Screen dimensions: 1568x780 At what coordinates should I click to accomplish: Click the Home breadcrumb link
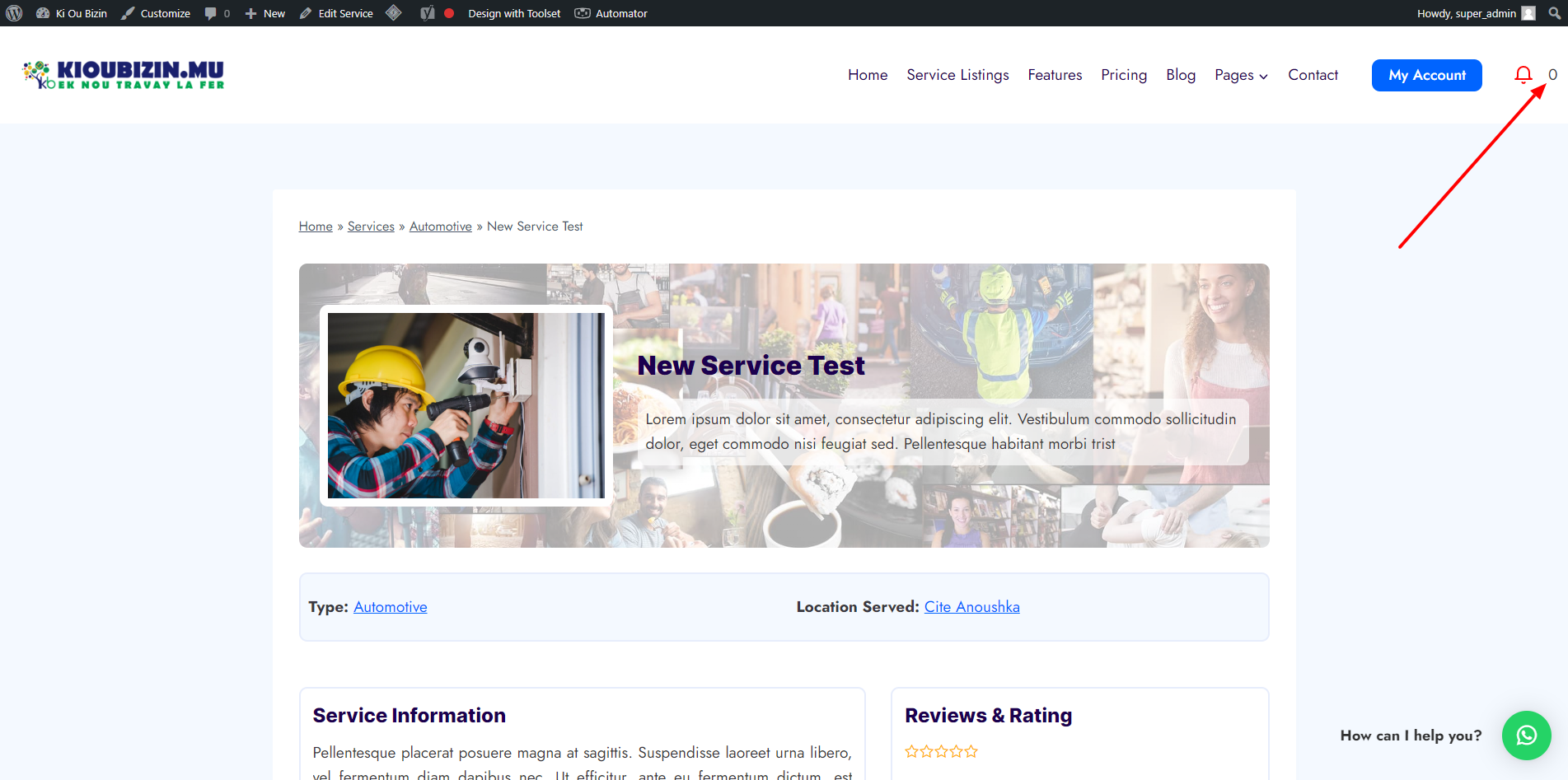316,227
